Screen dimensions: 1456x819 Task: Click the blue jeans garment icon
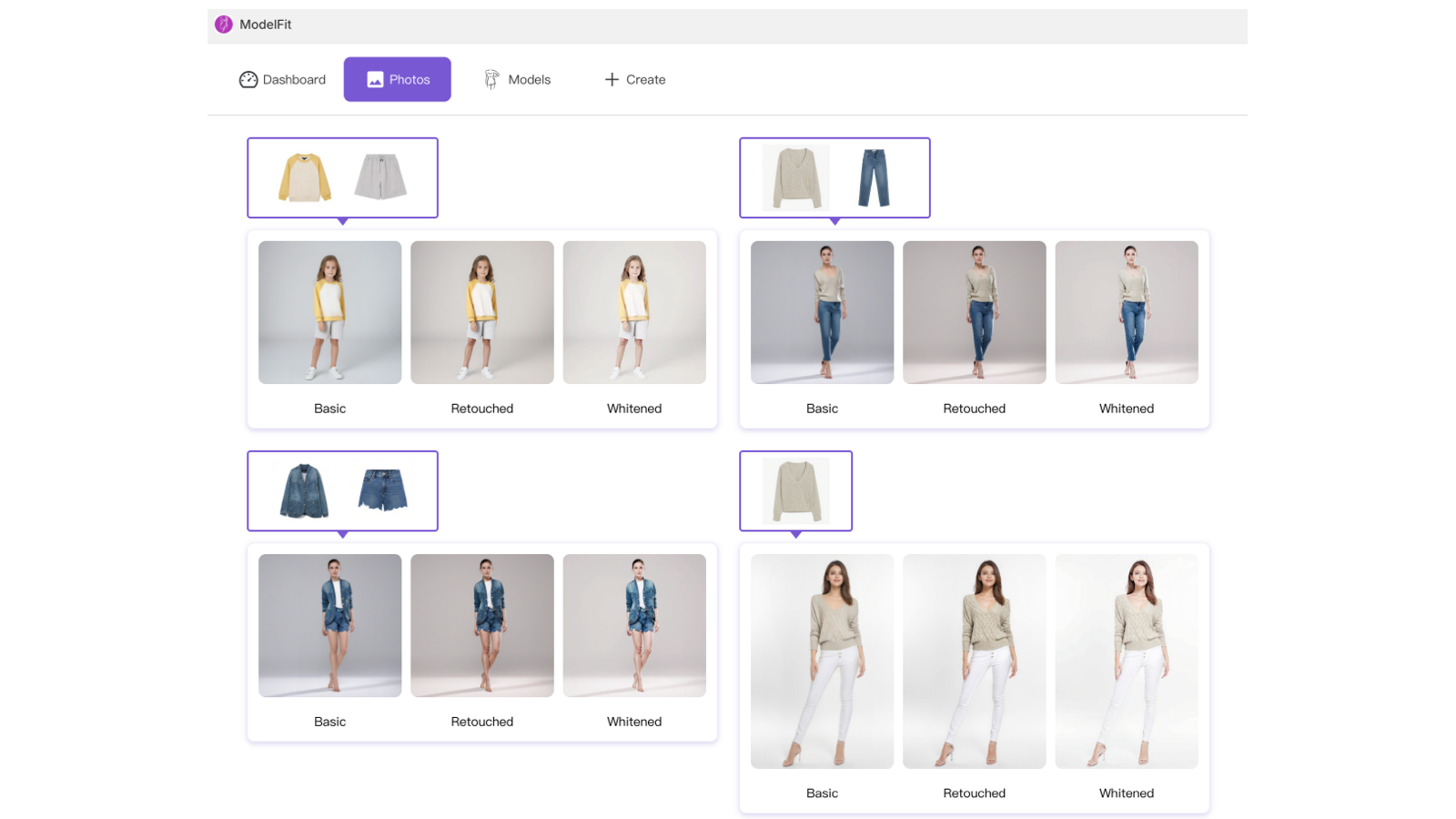(874, 177)
